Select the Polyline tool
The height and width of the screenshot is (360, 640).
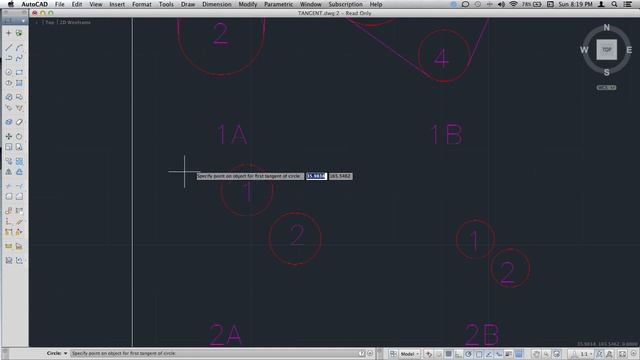pos(9,58)
